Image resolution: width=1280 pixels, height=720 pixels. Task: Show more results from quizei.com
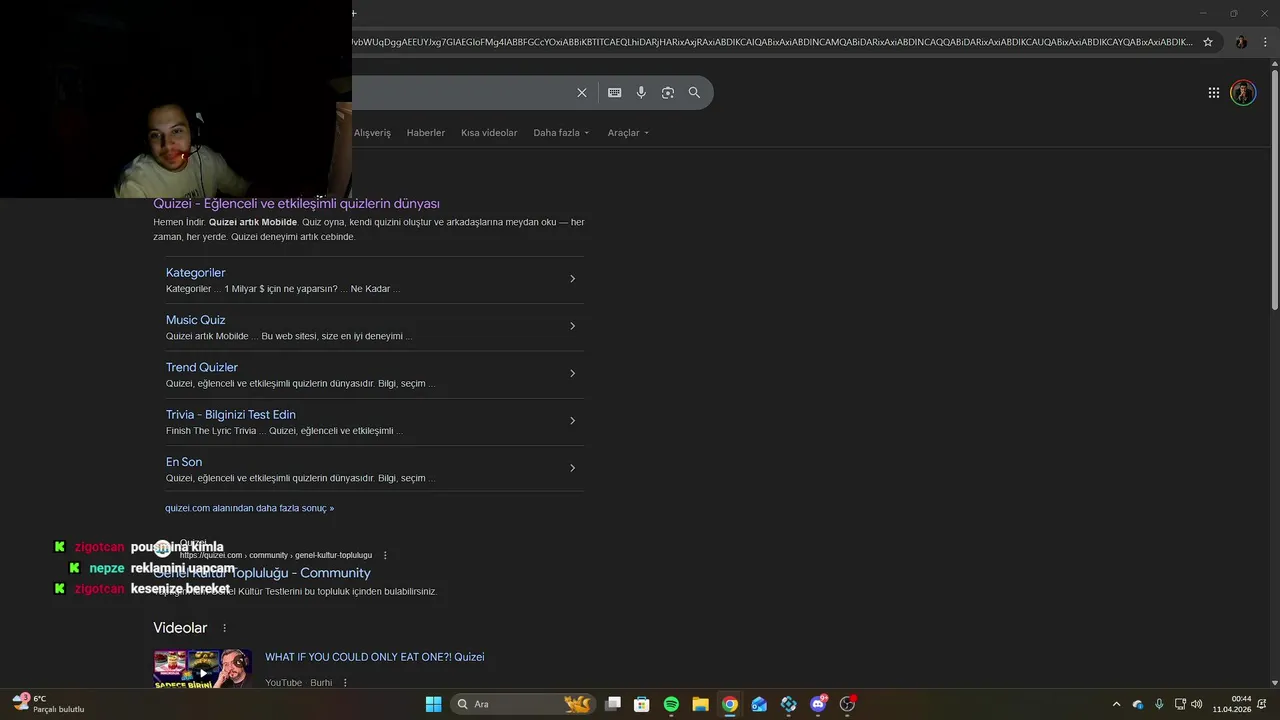[250, 508]
